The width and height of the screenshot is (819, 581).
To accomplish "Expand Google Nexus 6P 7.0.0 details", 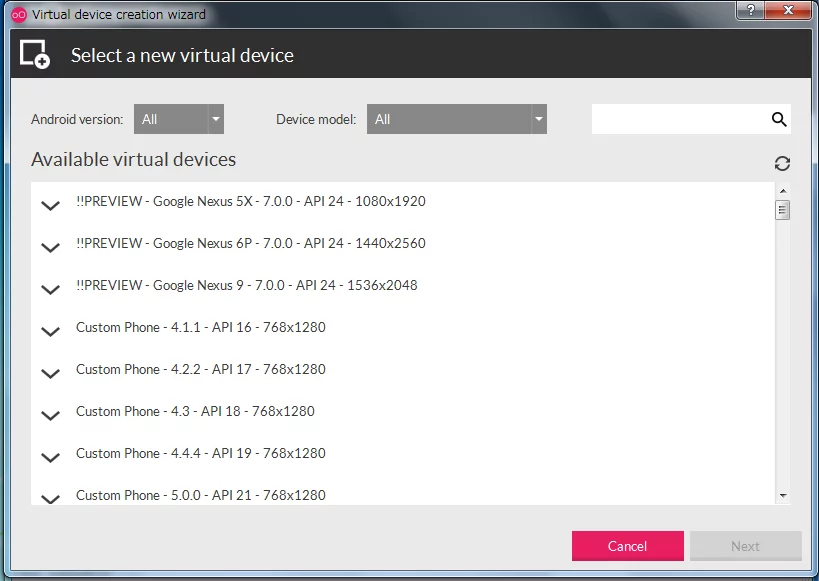I will pos(50,247).
